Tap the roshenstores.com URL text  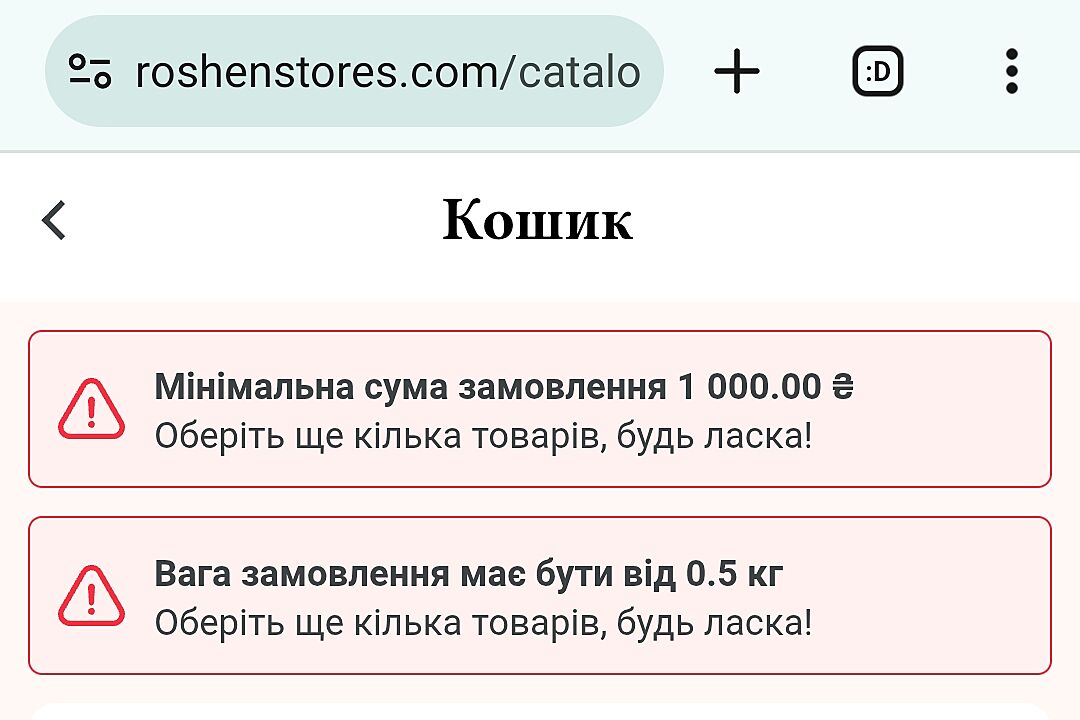point(387,71)
